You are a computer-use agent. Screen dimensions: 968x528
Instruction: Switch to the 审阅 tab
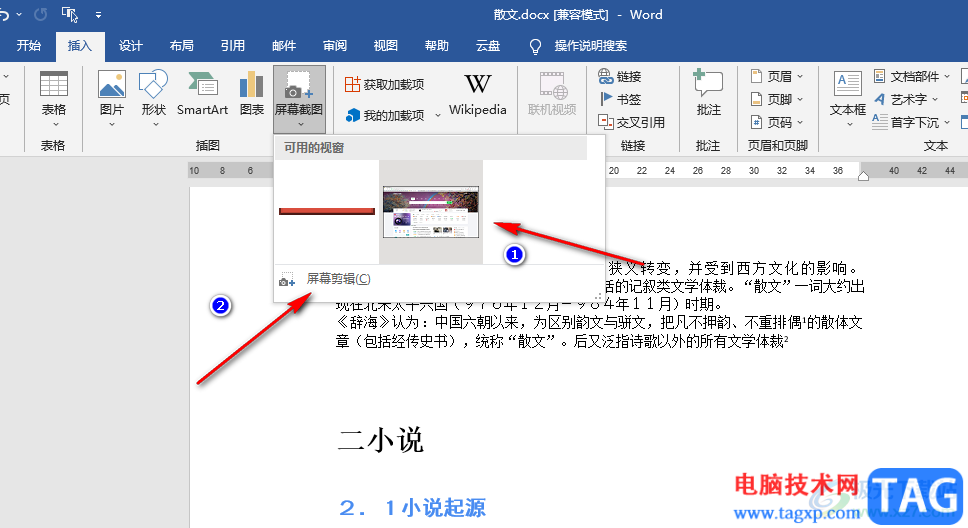pos(335,46)
